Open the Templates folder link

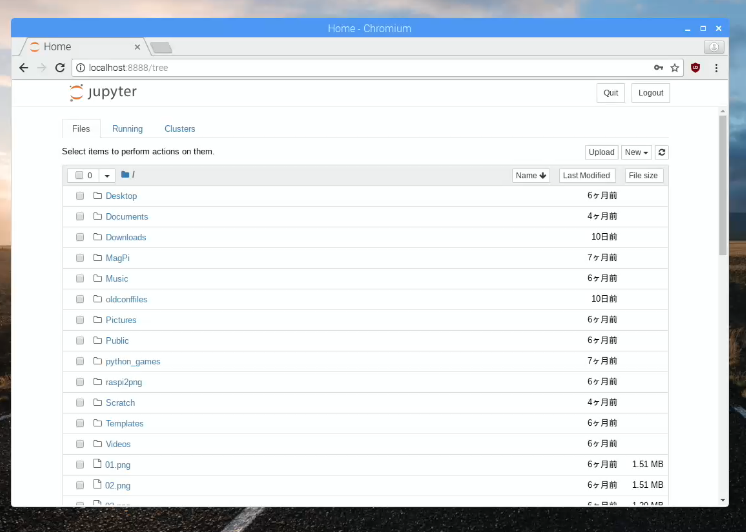(x=124, y=424)
